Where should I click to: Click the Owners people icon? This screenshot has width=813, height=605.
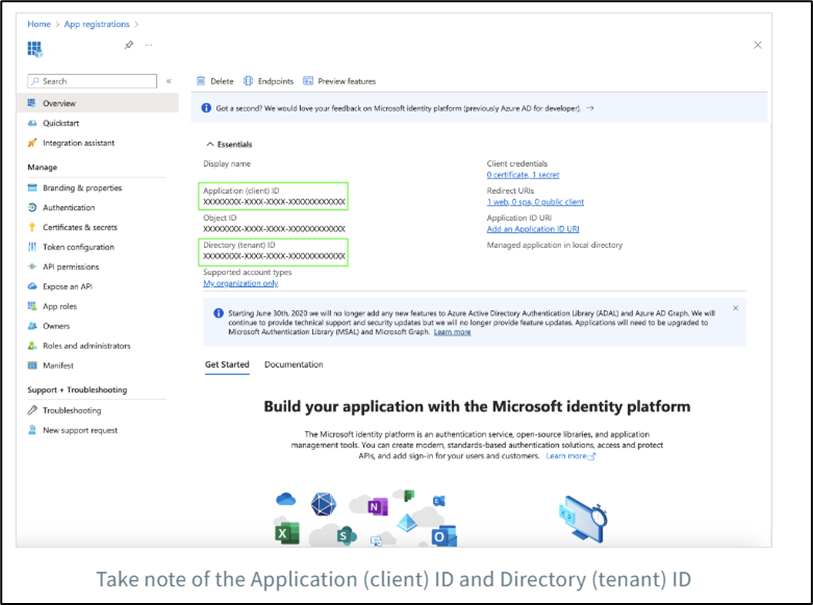pyautogui.click(x=32, y=326)
